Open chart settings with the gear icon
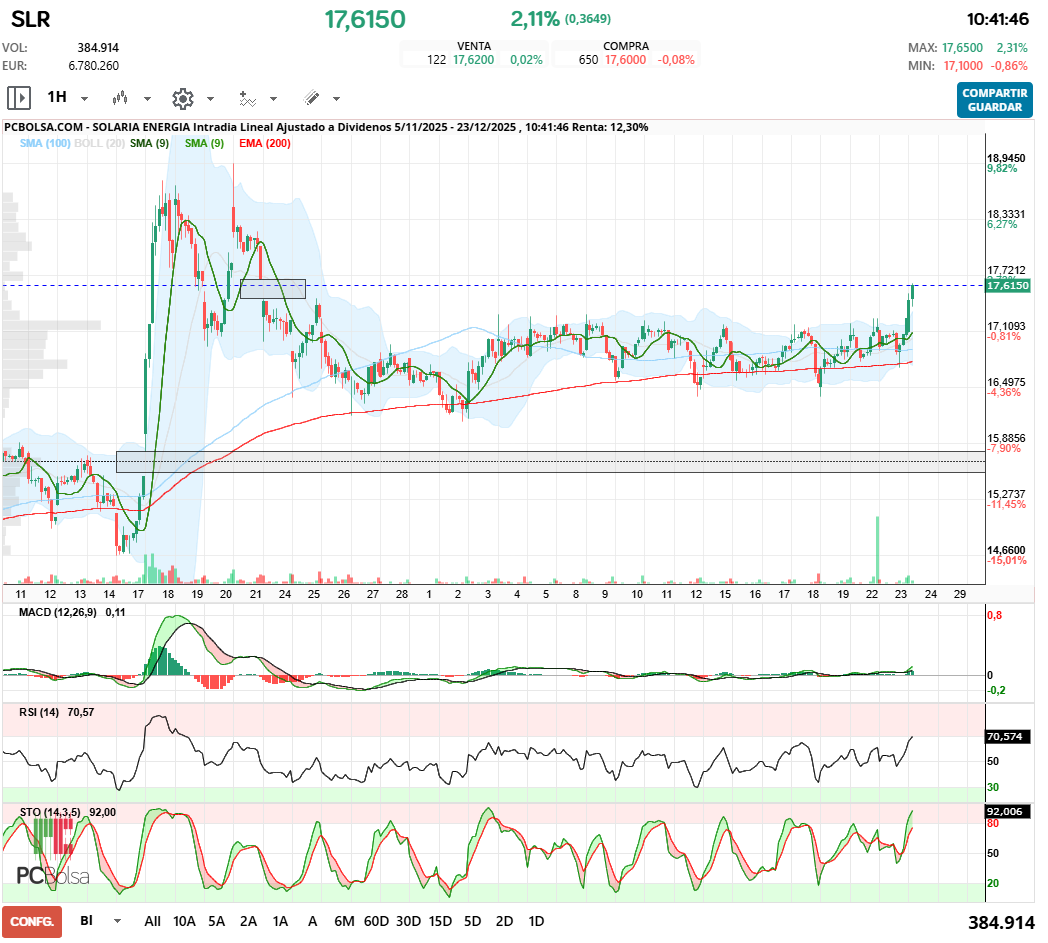This screenshot has height=943, width=1048. [x=182, y=98]
